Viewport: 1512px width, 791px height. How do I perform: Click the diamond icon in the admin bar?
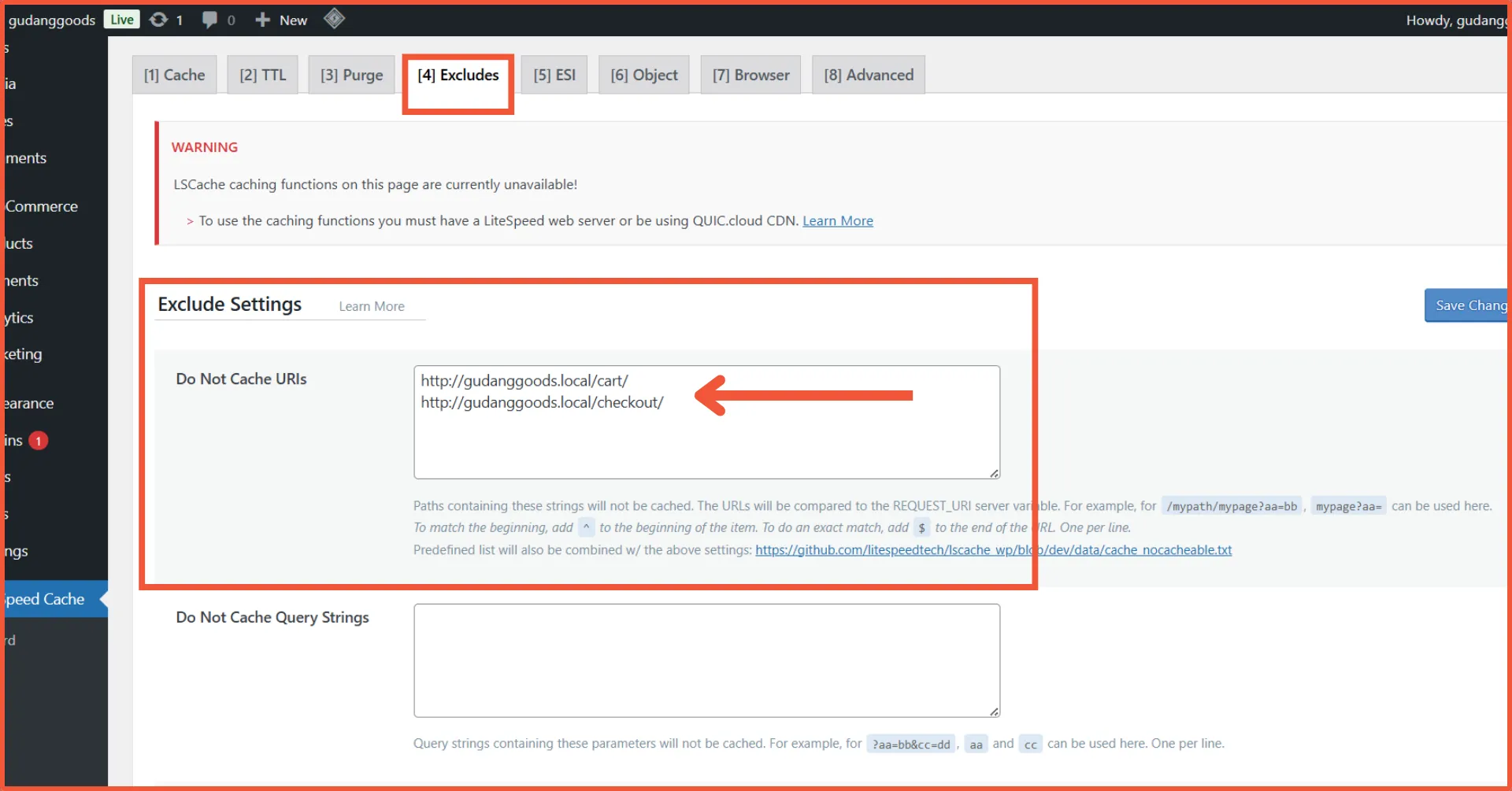(x=334, y=19)
